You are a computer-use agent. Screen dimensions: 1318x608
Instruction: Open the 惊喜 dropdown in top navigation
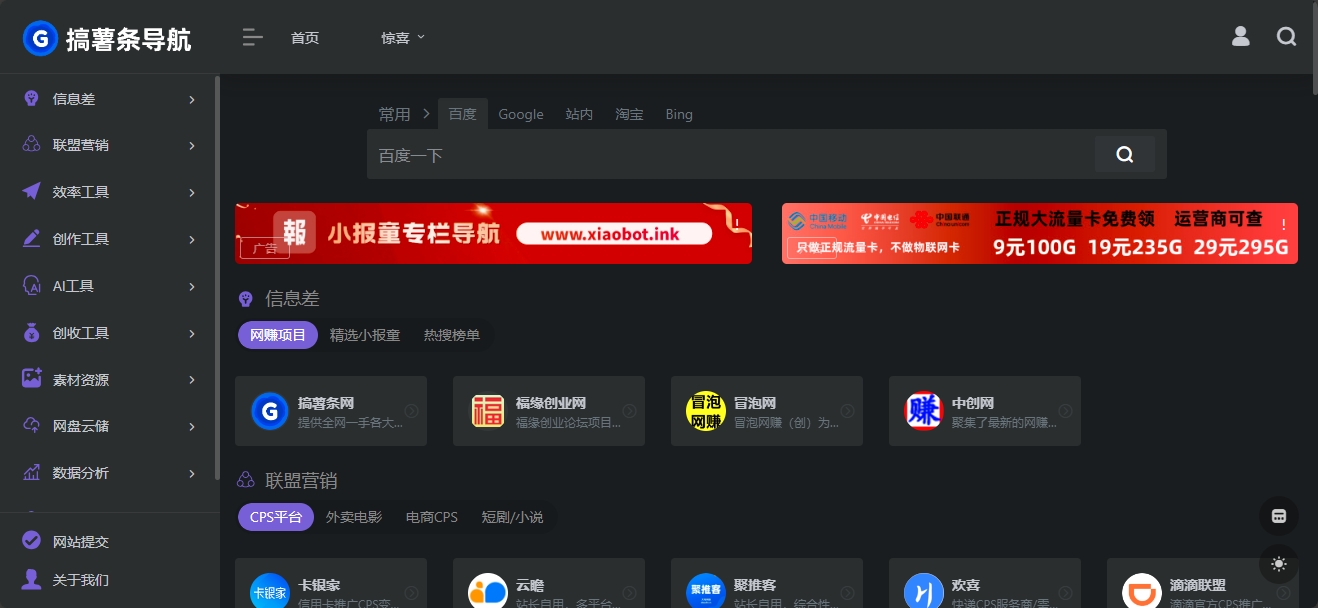402,37
